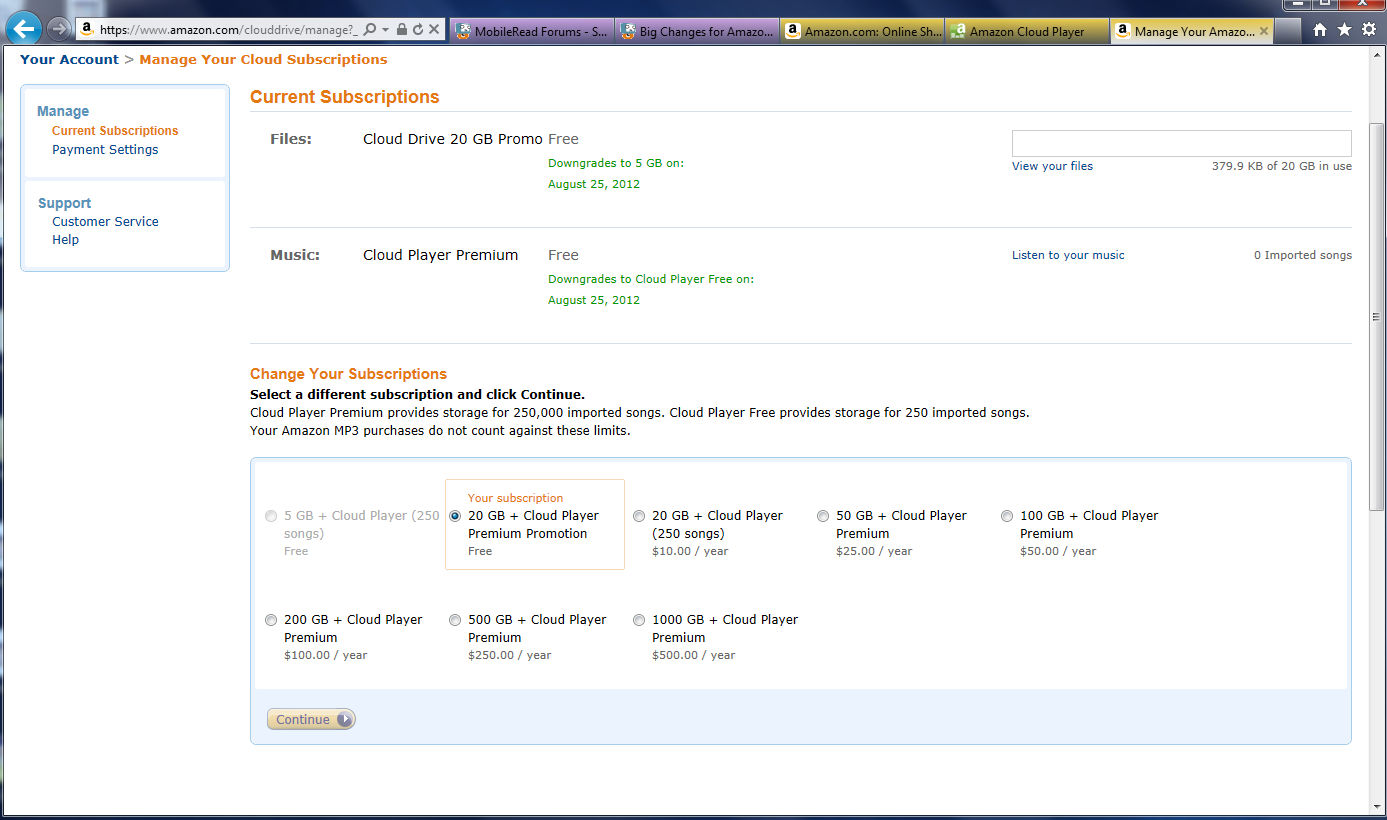This screenshot has width=1387, height=820.
Task: Click the View your files link
Action: [x=1052, y=166]
